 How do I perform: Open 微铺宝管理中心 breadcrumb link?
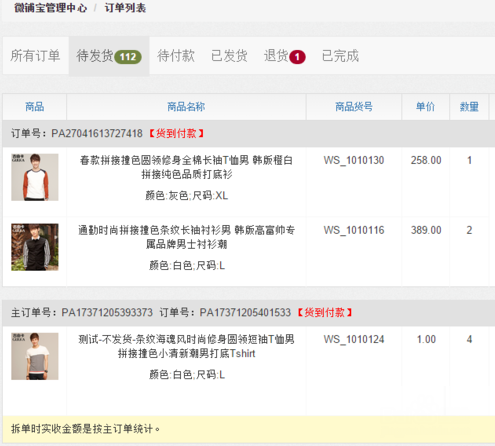point(51,8)
